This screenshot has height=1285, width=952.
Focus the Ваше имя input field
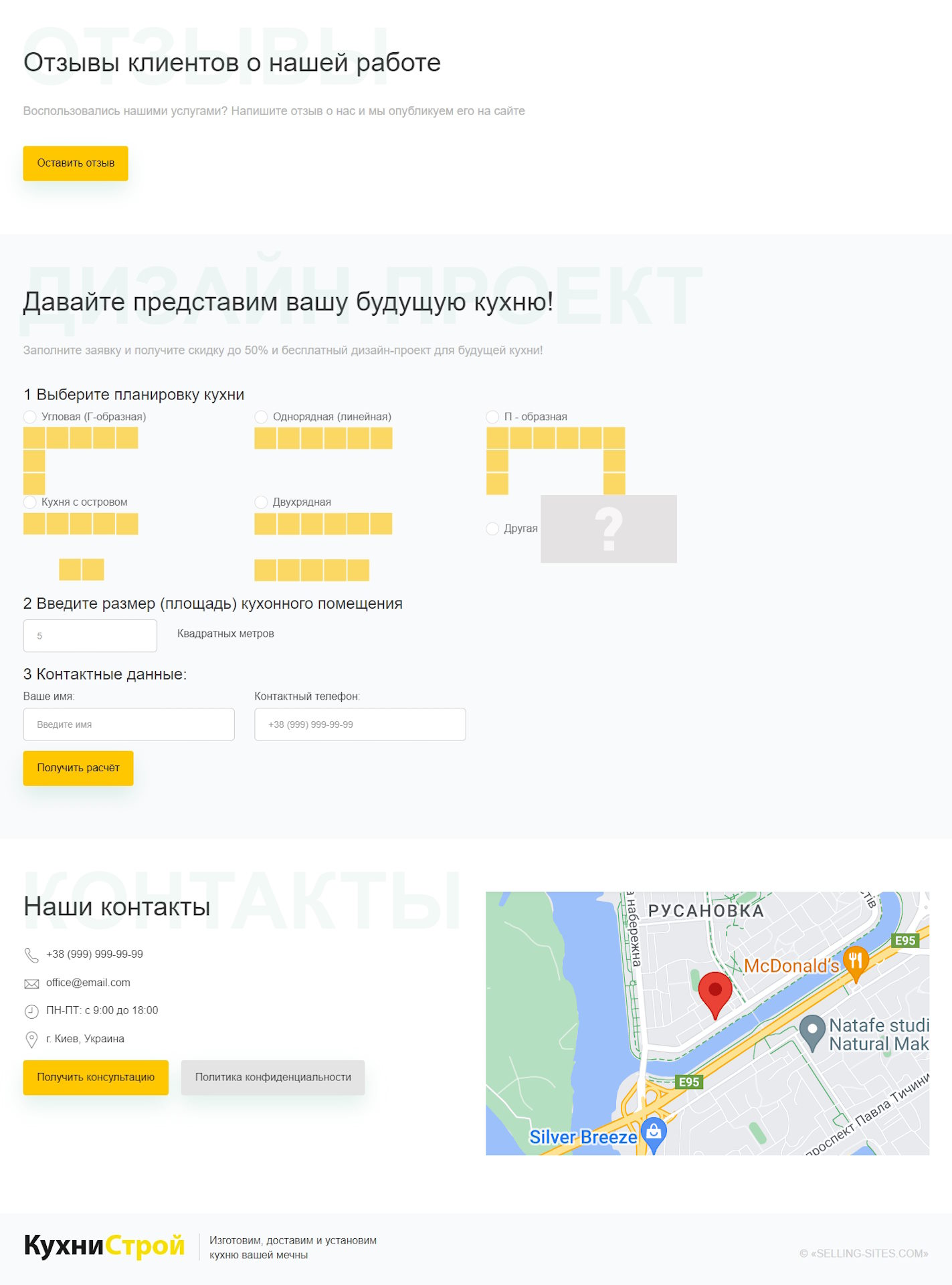tap(129, 724)
